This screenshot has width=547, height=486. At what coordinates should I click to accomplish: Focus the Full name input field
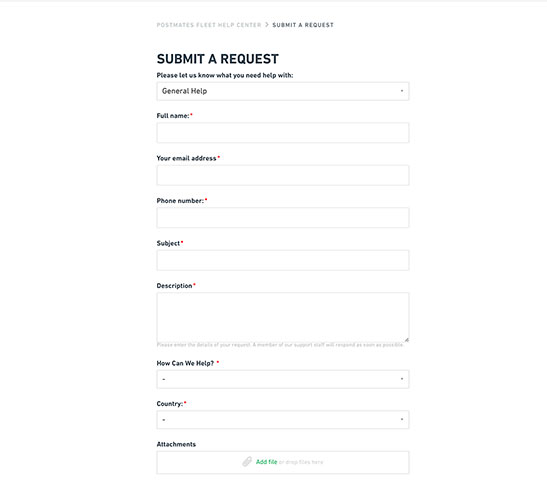(283, 133)
